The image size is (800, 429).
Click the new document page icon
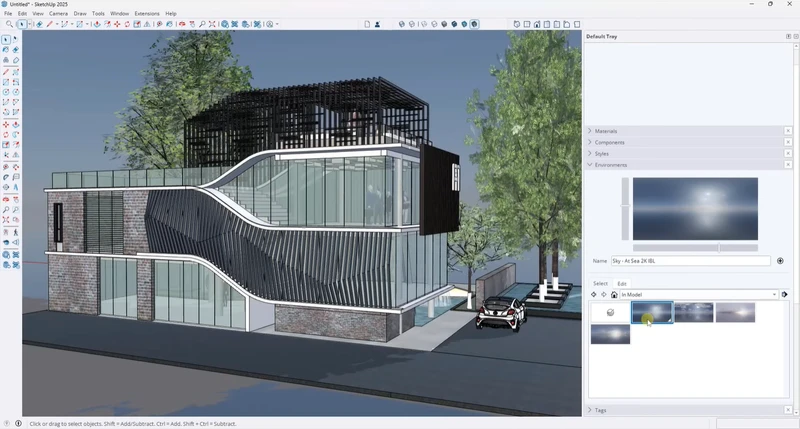[367, 24]
